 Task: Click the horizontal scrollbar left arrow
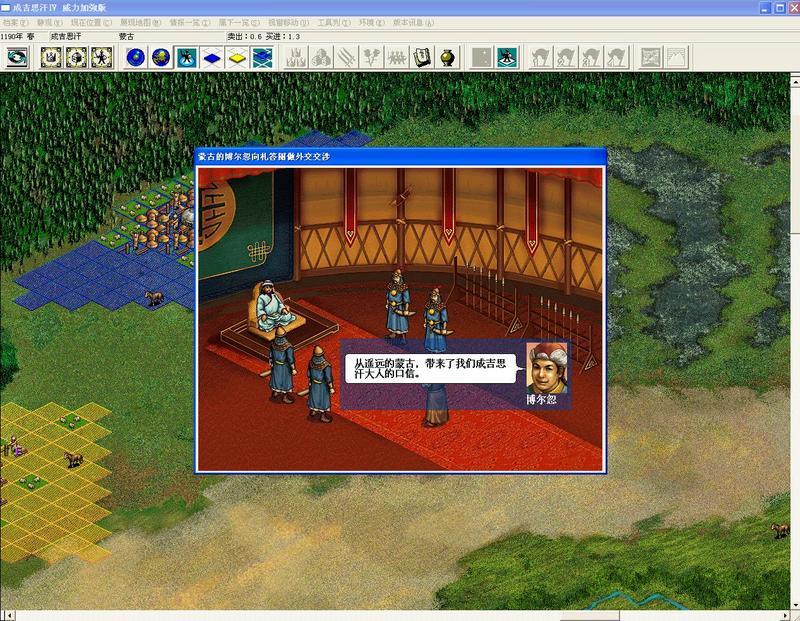click(9, 616)
